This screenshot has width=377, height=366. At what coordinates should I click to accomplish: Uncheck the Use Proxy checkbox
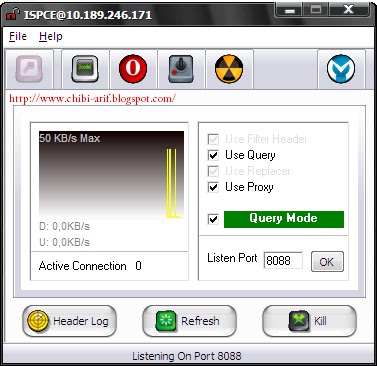point(213,187)
